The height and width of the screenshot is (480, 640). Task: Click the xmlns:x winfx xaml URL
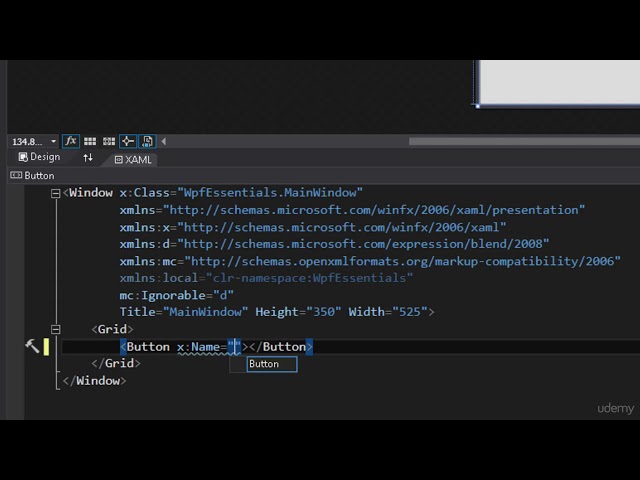pyautogui.click(x=342, y=227)
